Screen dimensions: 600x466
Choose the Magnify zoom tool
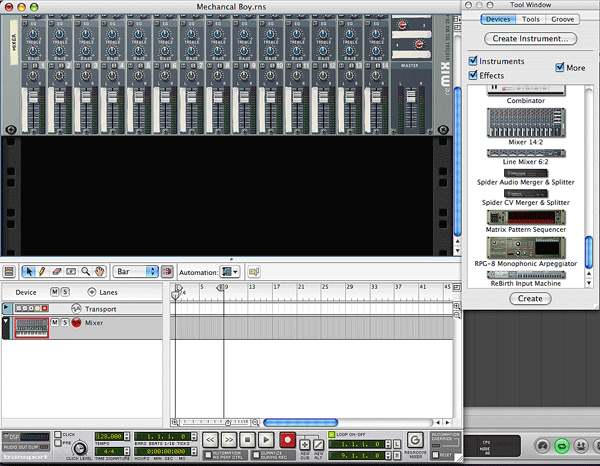click(x=86, y=271)
